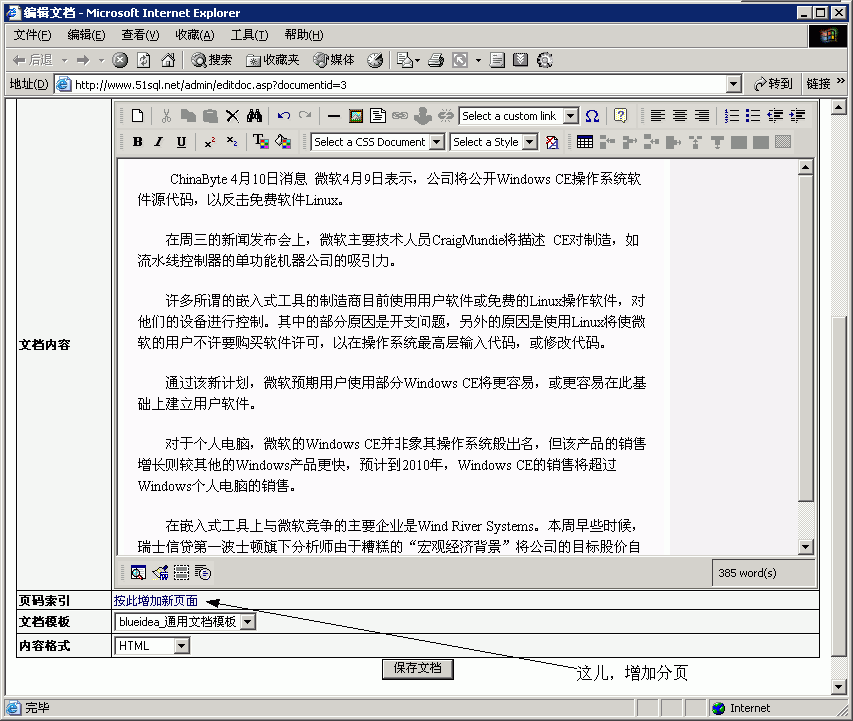
Task: Apply subscript formatting
Action: tap(232, 142)
